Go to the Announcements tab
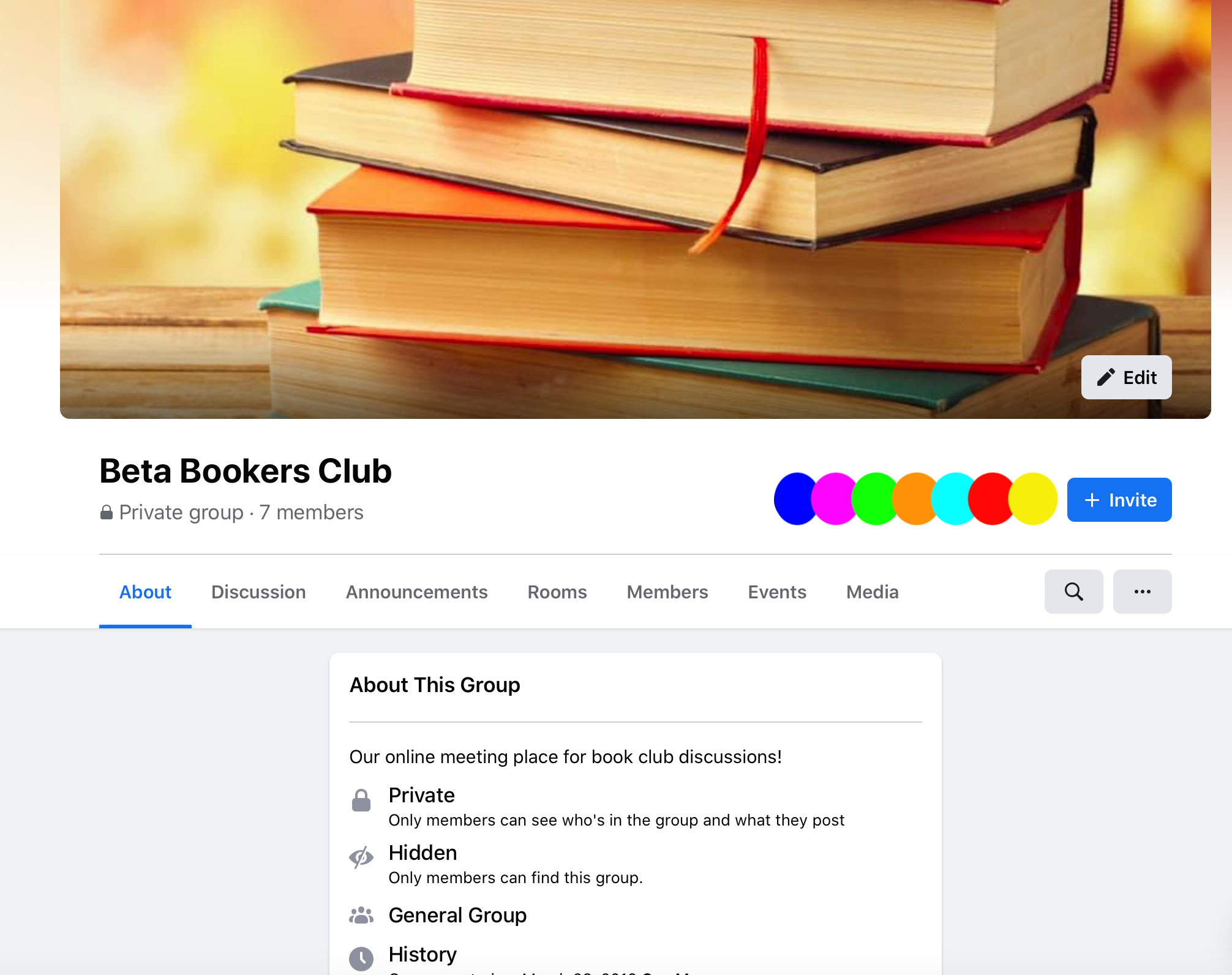 [x=416, y=592]
